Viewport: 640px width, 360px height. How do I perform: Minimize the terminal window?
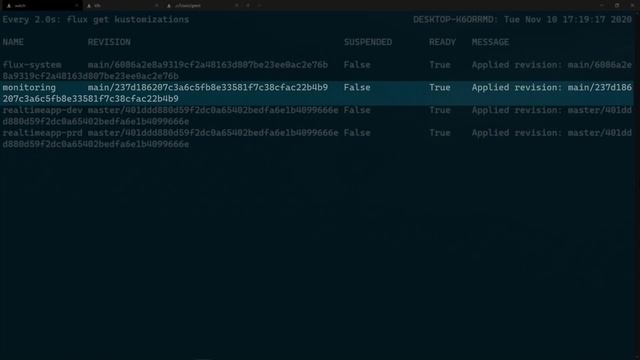602,5
